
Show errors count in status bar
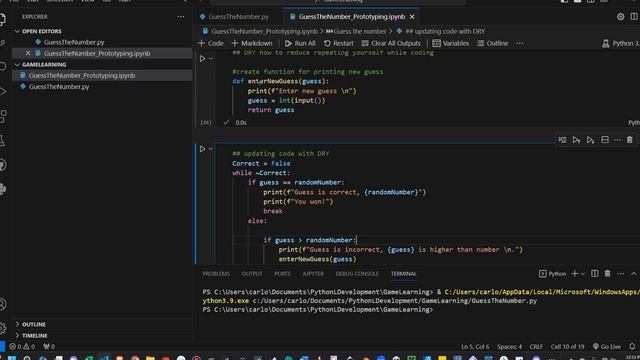22,347
